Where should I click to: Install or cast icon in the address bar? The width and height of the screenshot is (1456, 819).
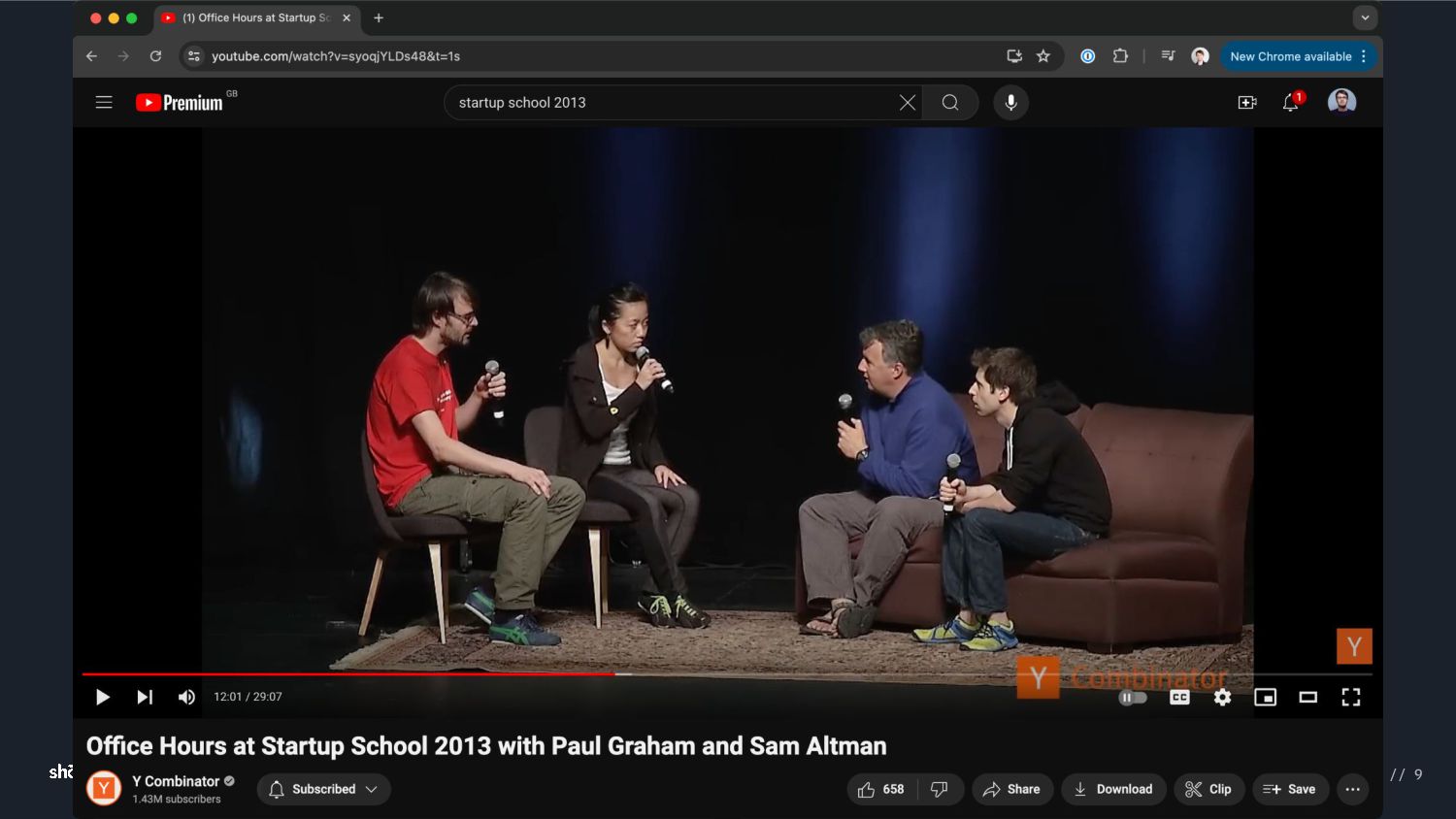pyautogui.click(x=1014, y=56)
